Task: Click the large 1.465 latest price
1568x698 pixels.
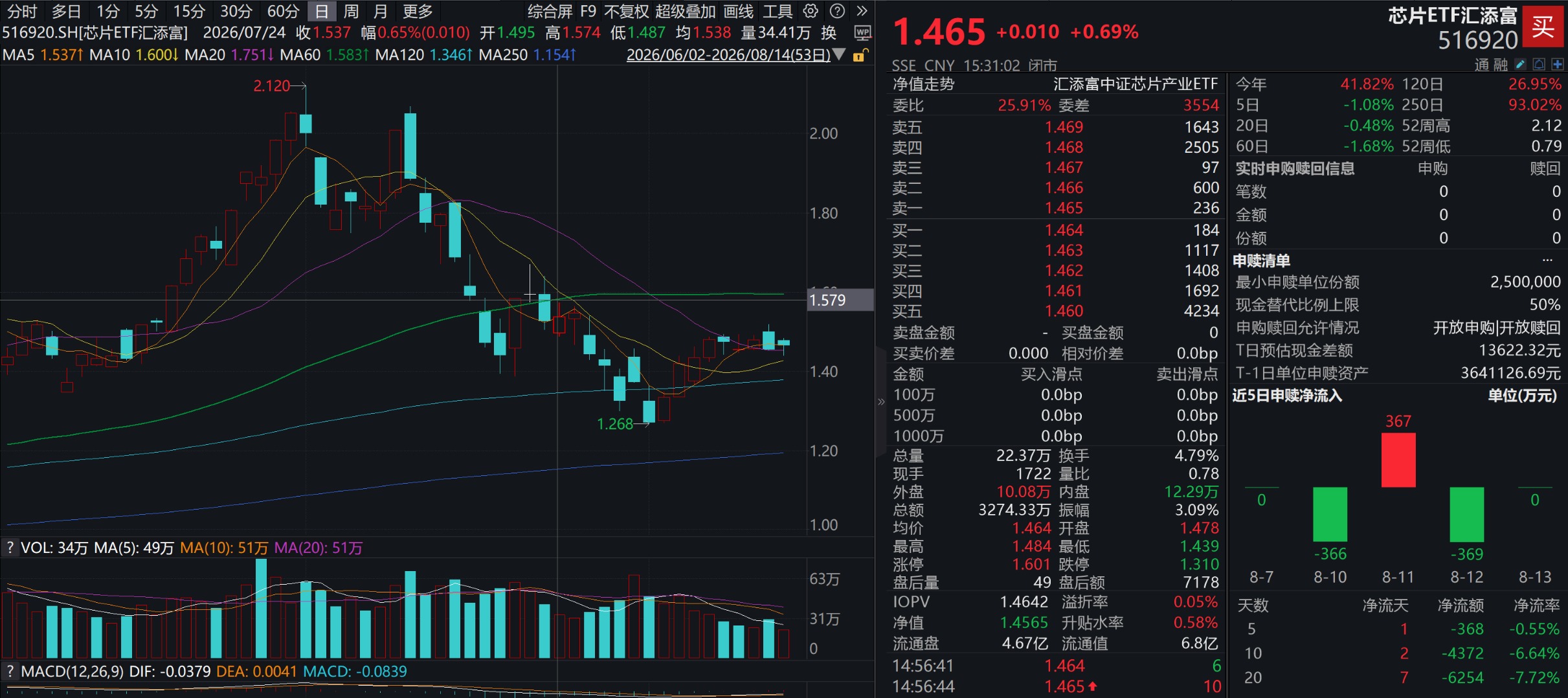Action: [939, 32]
